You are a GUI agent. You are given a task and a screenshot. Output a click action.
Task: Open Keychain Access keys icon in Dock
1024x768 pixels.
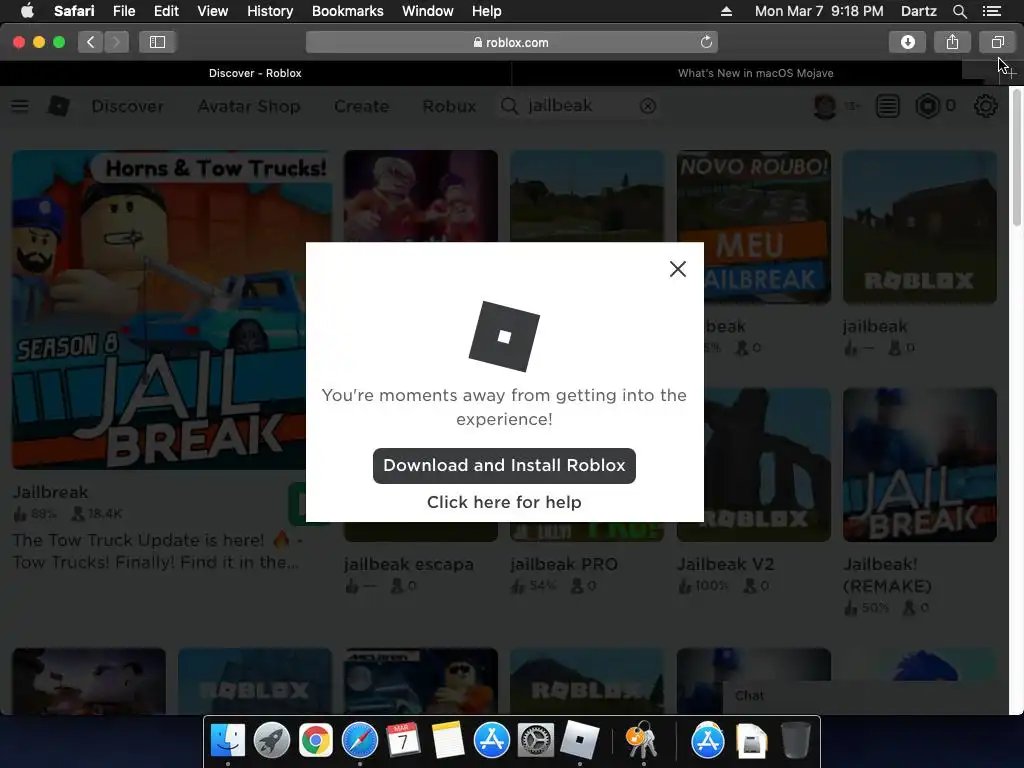[x=641, y=741]
